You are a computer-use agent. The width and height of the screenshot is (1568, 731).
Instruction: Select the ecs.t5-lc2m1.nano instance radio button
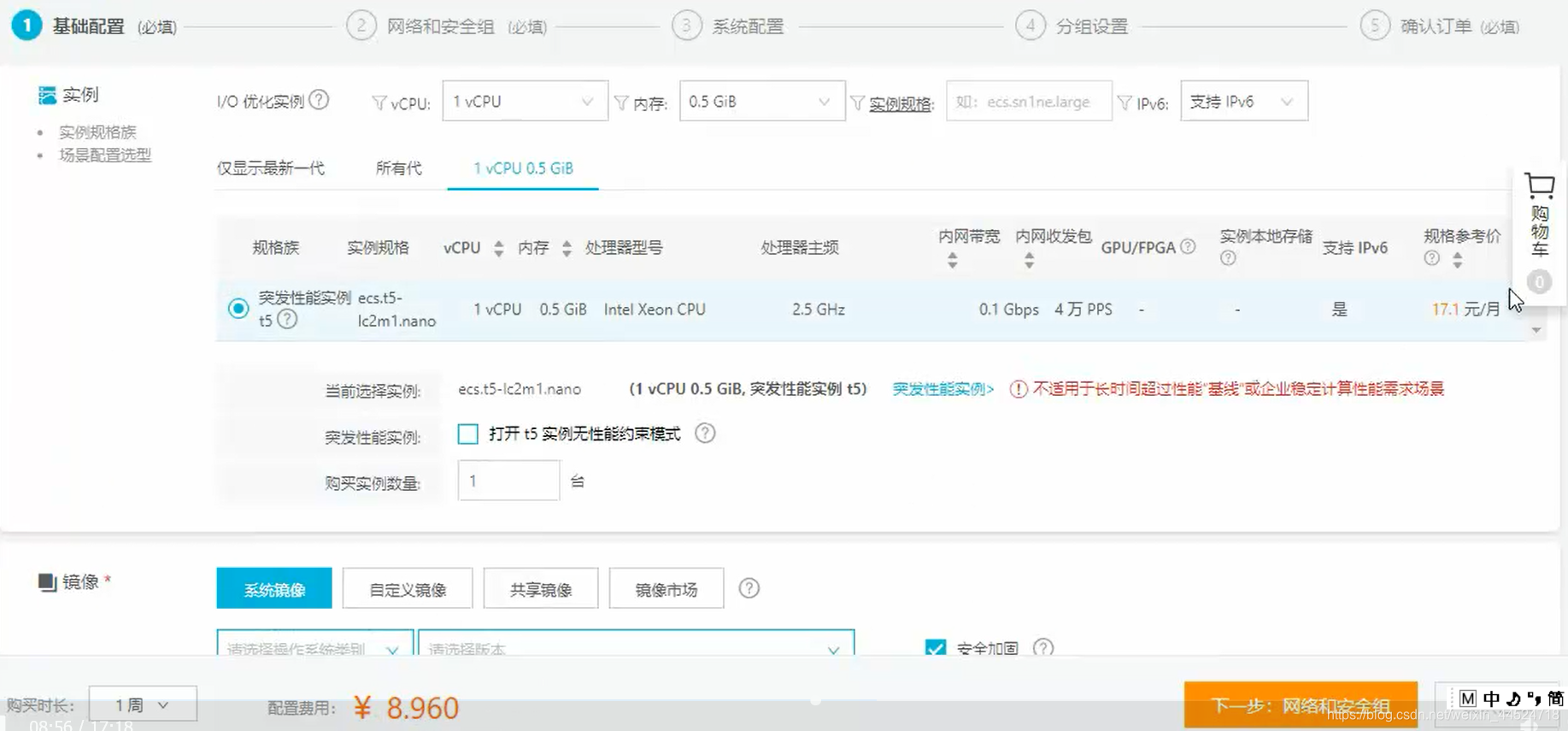point(238,309)
